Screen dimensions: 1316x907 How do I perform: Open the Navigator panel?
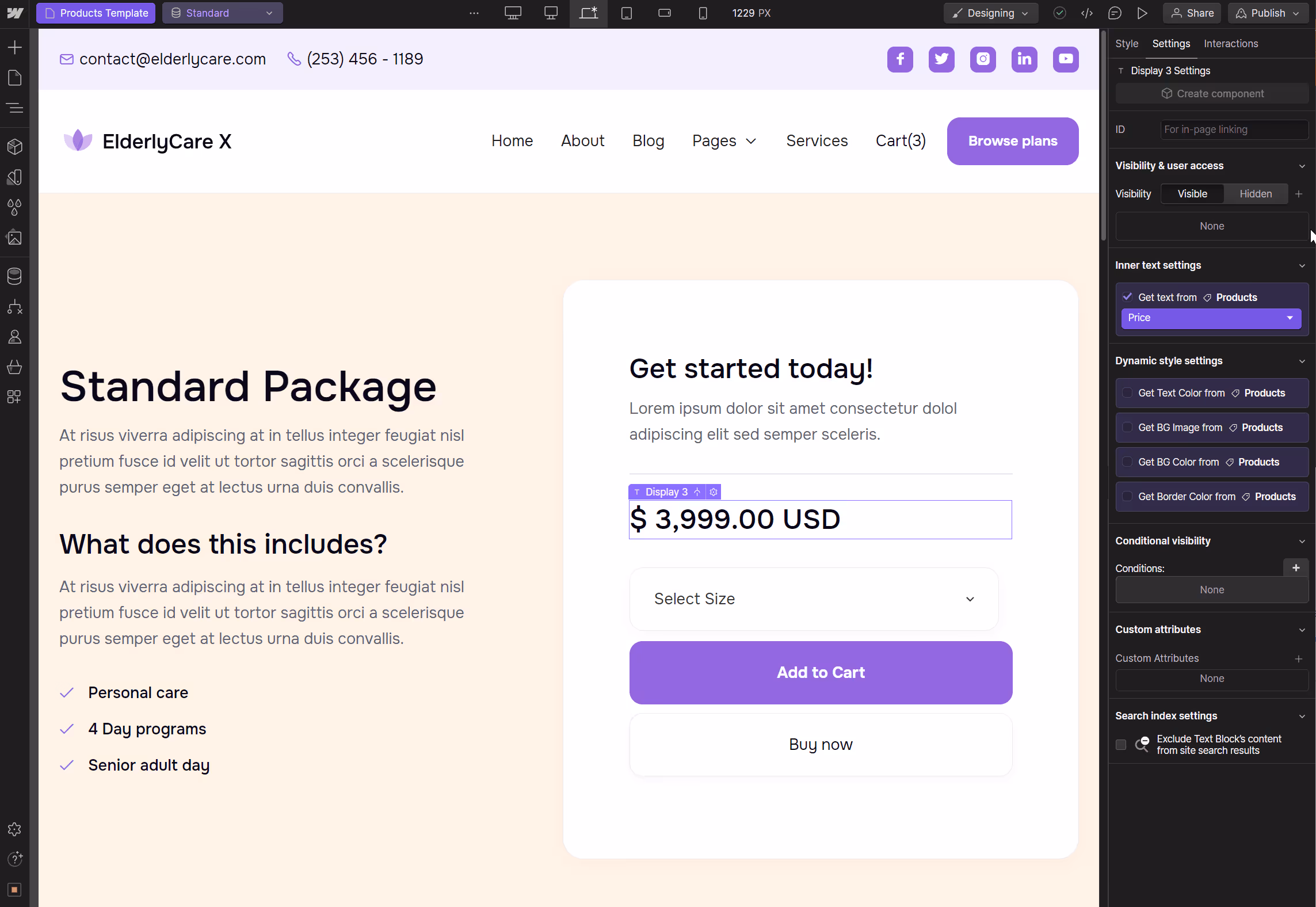coord(14,108)
